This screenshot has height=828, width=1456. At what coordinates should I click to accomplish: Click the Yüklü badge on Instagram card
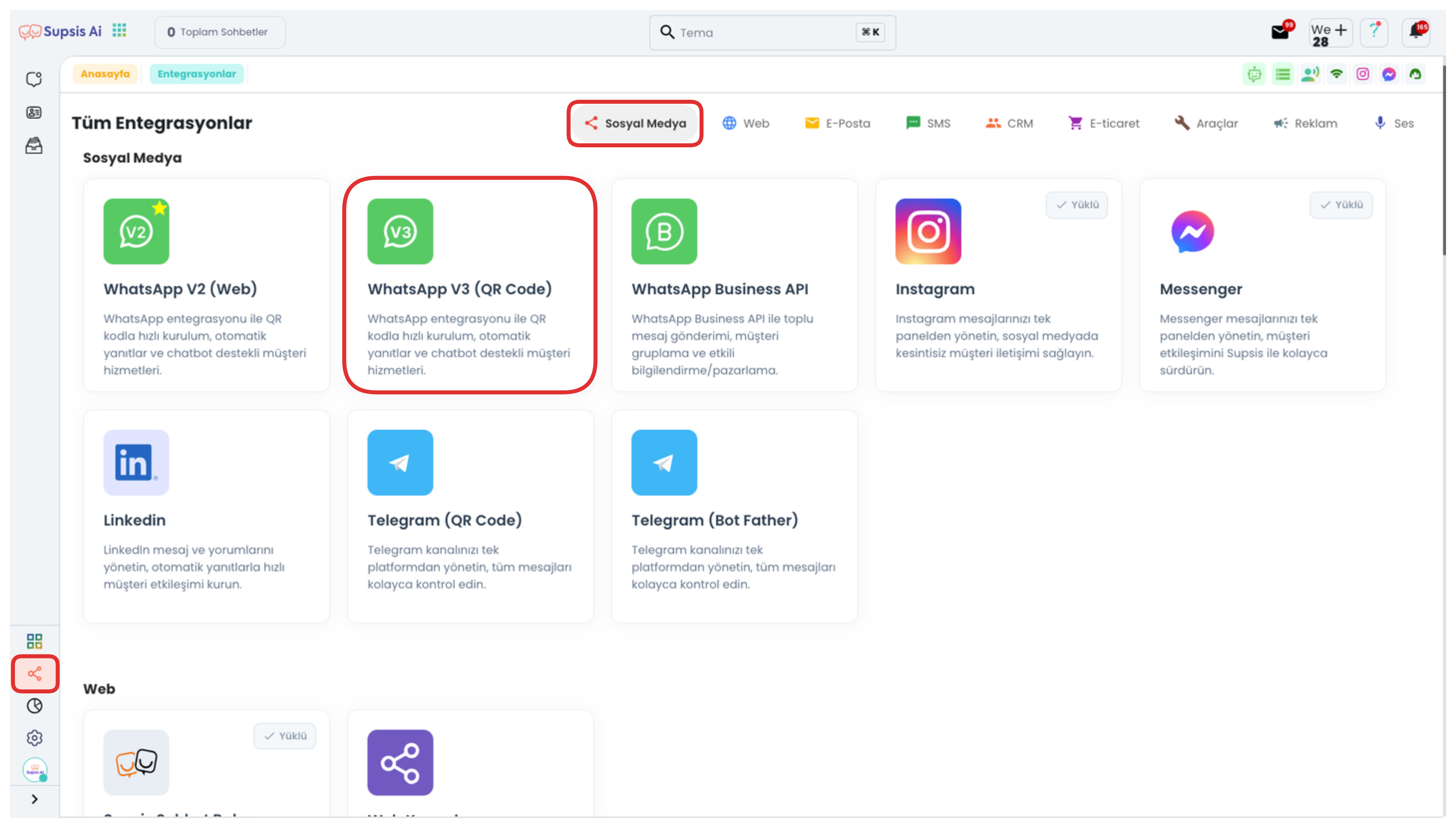click(1076, 205)
